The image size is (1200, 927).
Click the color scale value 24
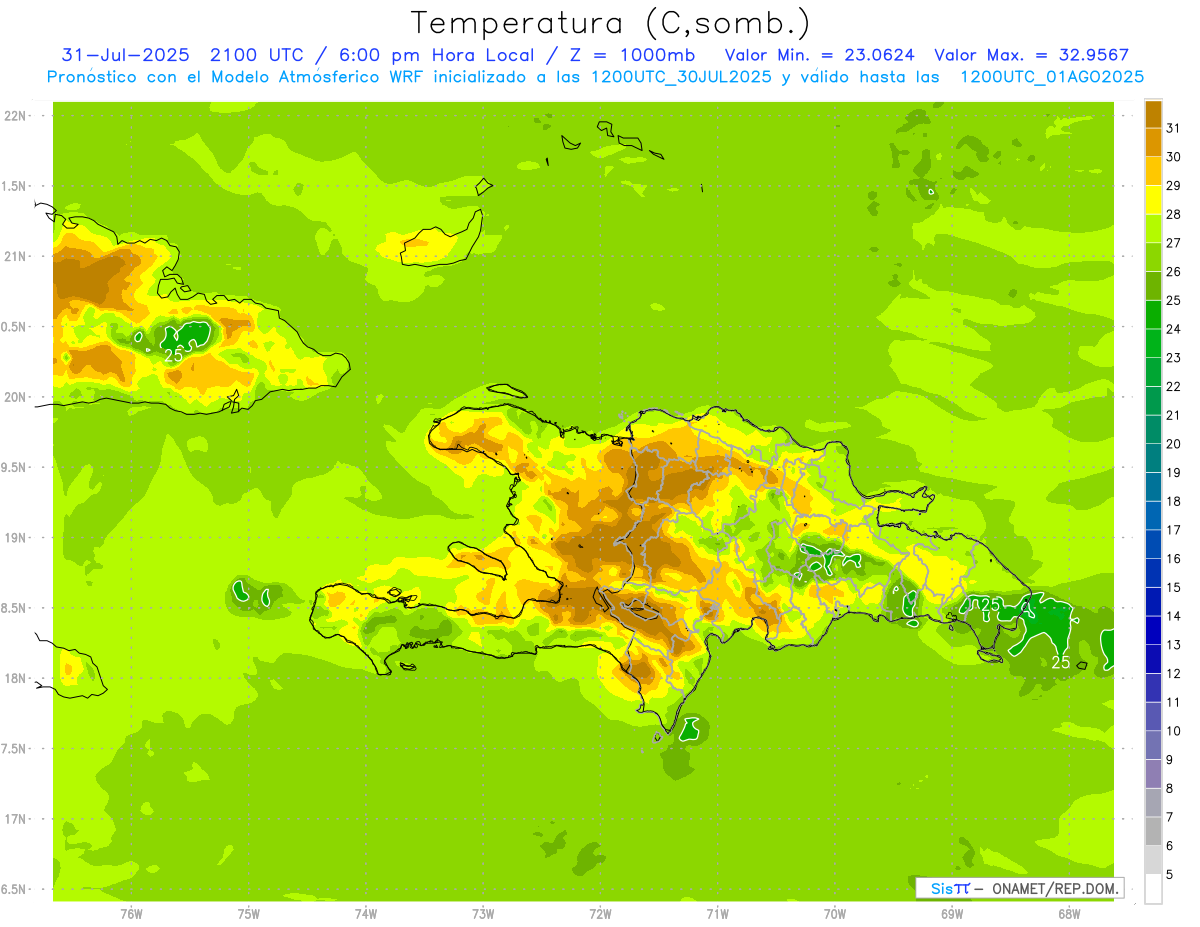(x=1173, y=329)
